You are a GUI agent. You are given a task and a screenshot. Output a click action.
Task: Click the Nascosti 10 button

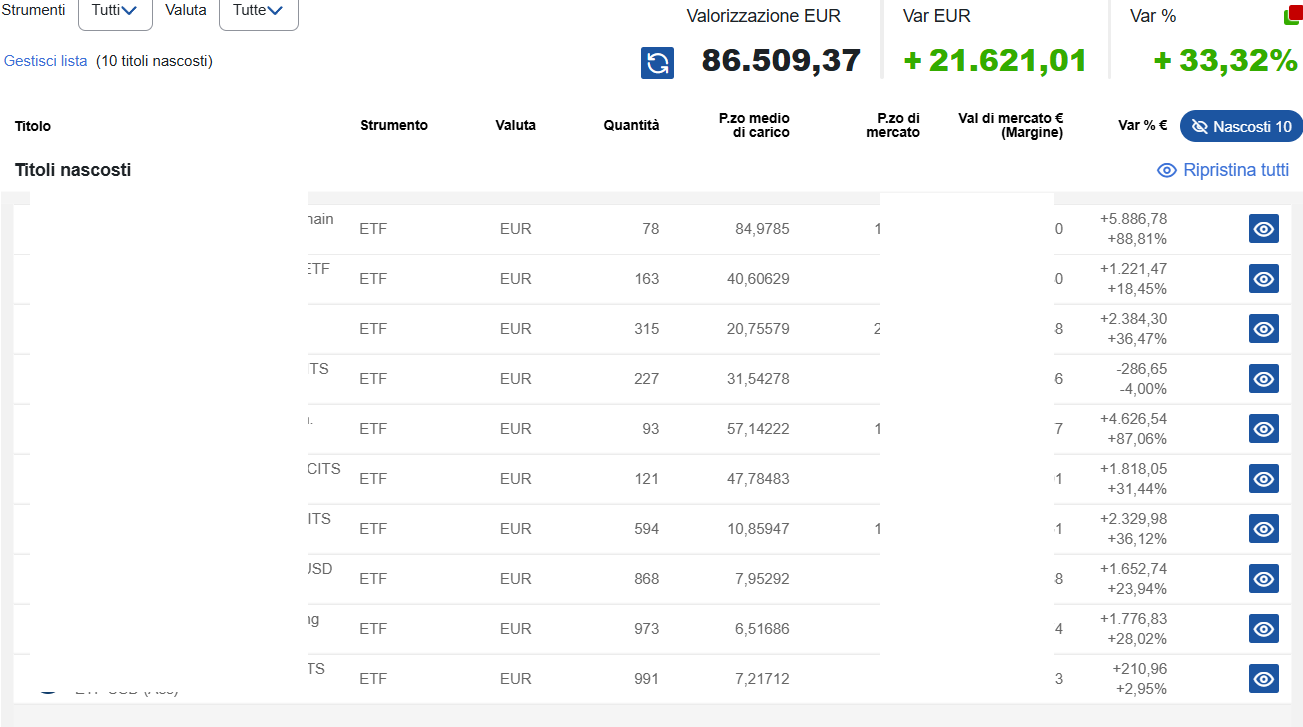(x=1241, y=127)
